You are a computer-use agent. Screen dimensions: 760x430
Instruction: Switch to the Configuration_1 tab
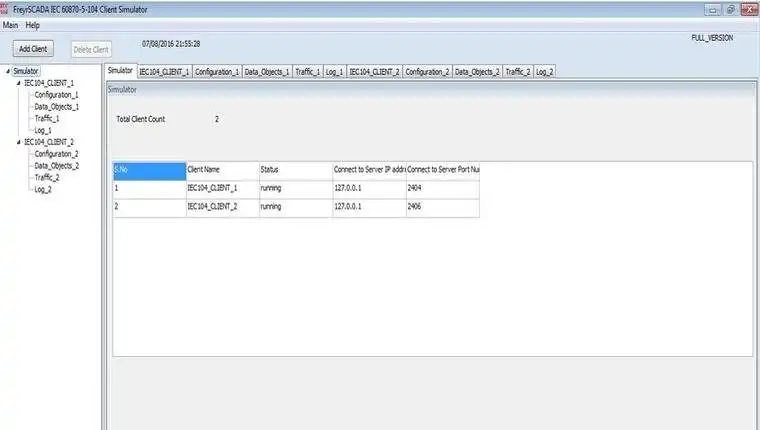point(217,72)
